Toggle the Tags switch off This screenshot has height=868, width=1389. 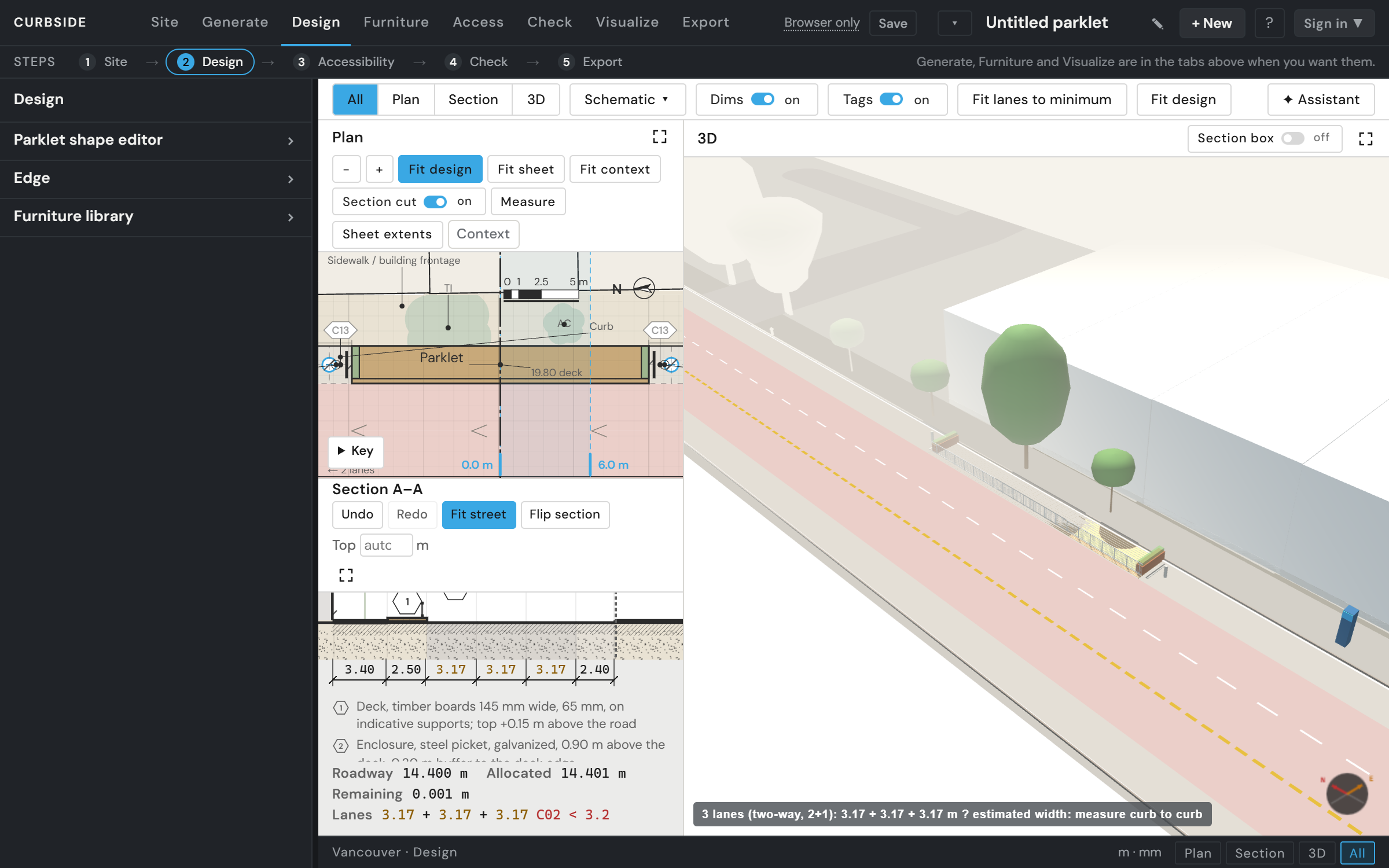(x=891, y=100)
